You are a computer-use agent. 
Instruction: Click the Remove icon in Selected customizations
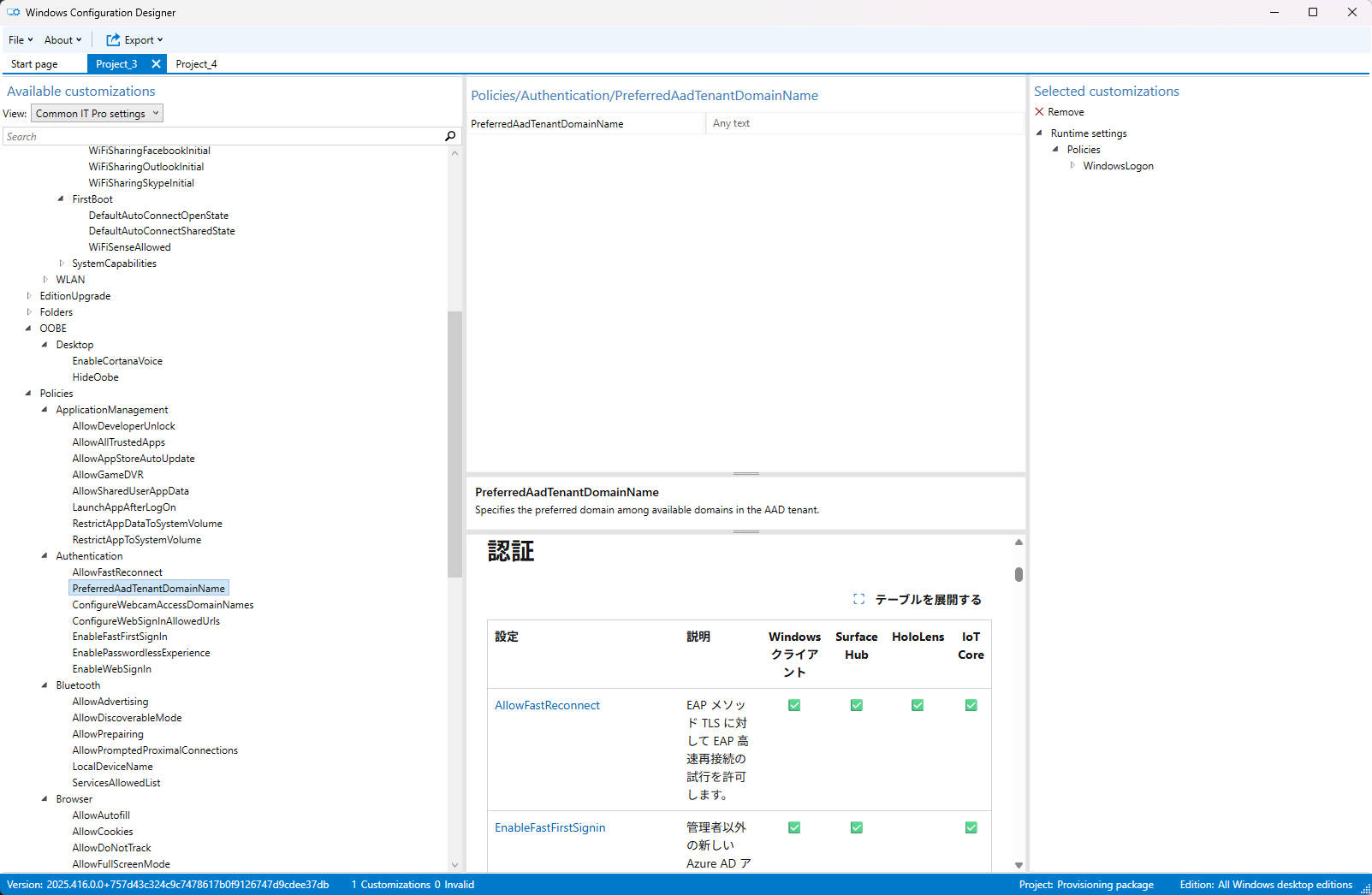click(1039, 111)
